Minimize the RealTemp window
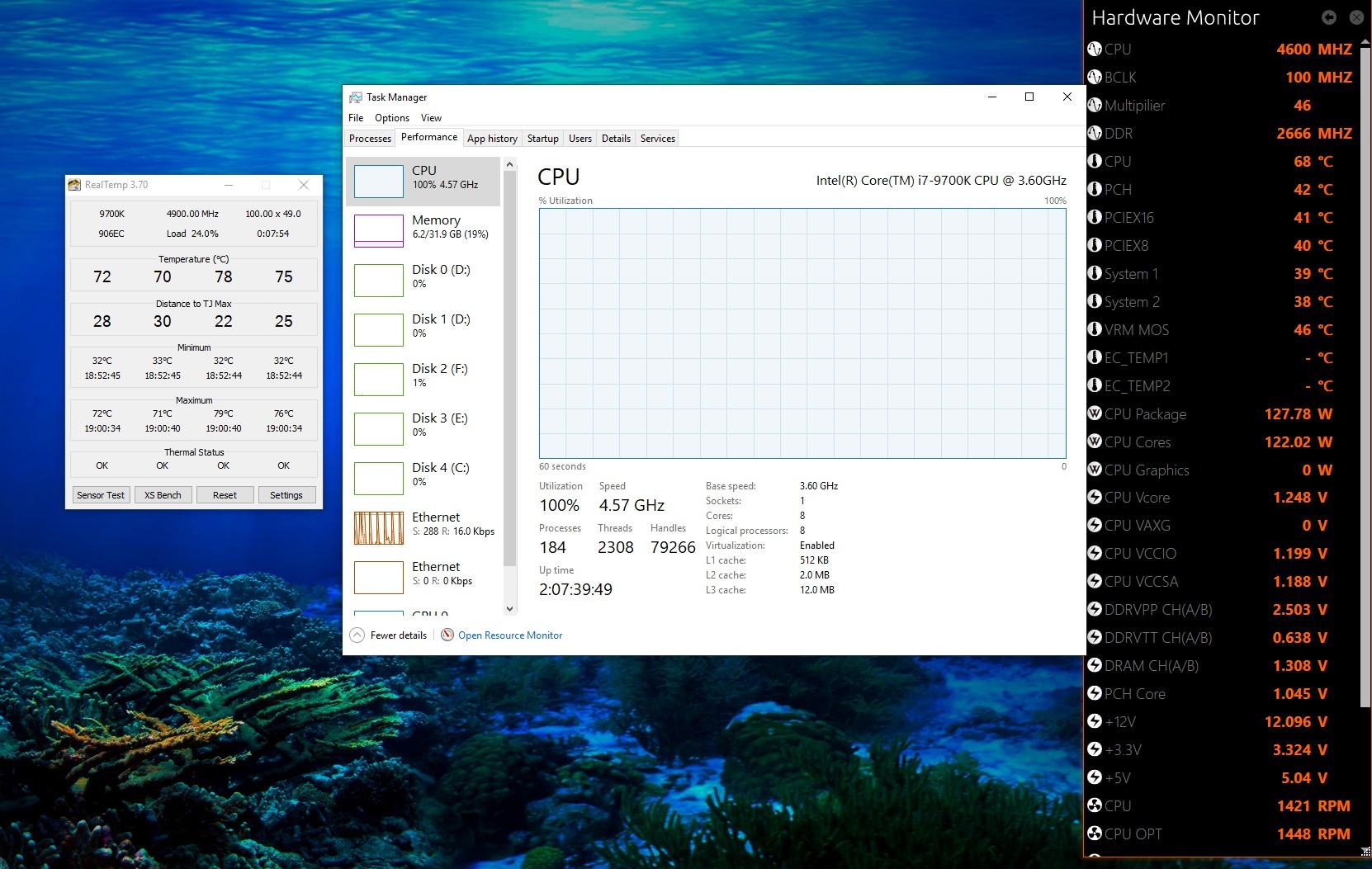The height and width of the screenshot is (869, 1372). coord(229,185)
